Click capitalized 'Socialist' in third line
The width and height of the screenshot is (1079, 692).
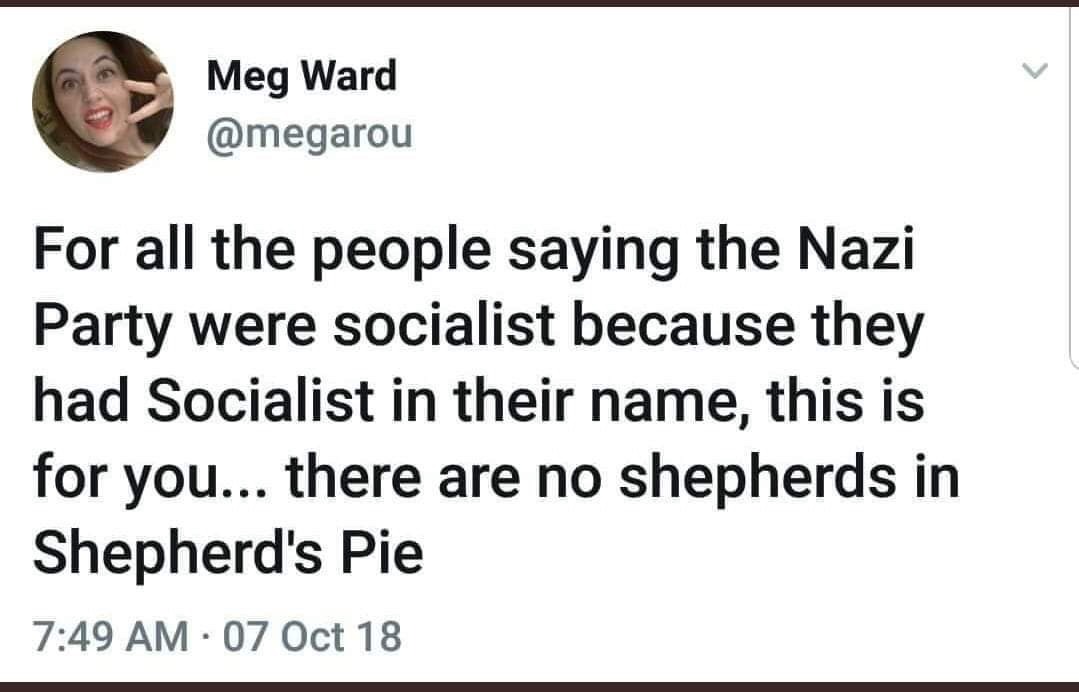[x=259, y=400]
